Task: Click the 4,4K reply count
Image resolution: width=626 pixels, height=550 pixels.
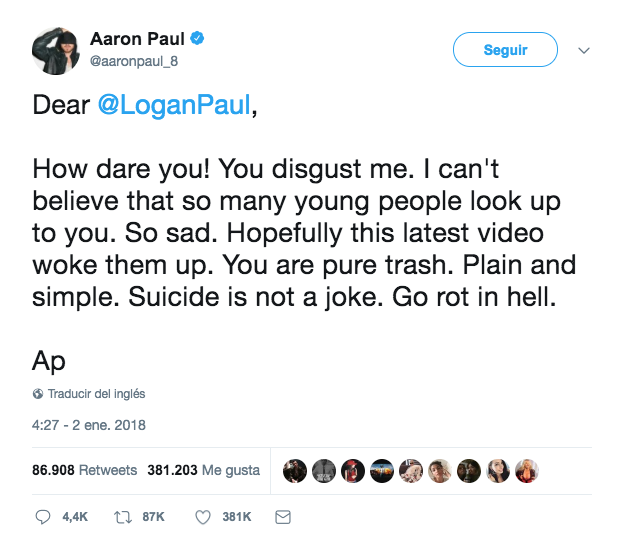Action: click(75, 517)
